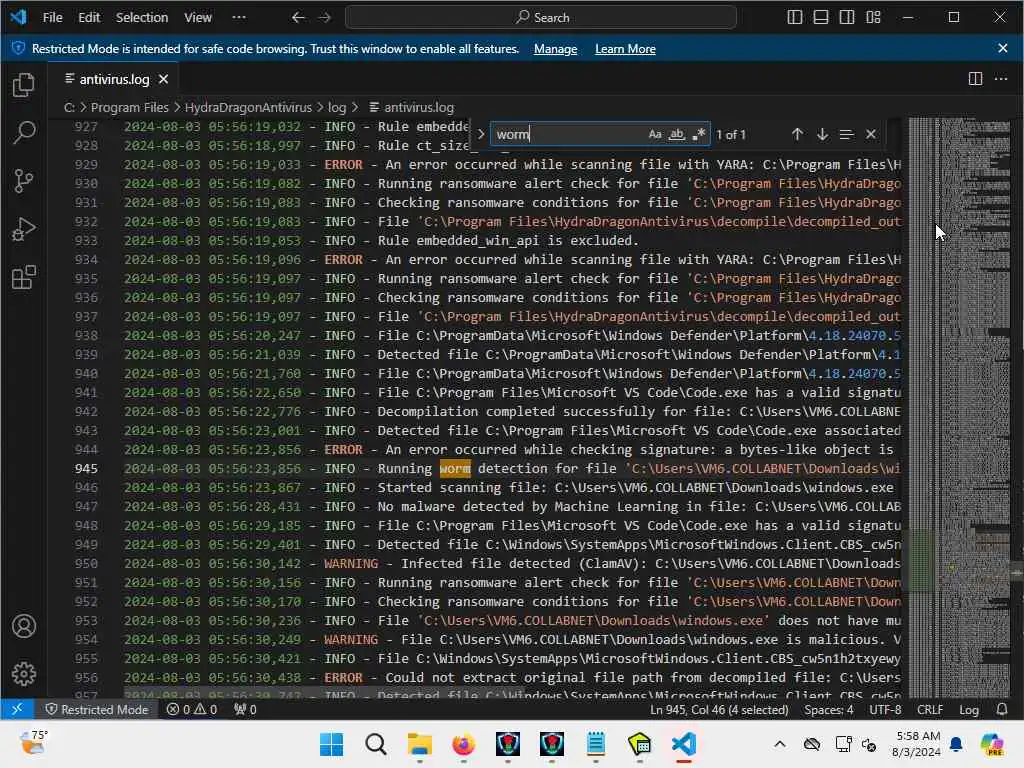The height and width of the screenshot is (768, 1024).
Task: Open the Selection menu
Action: coord(142,18)
